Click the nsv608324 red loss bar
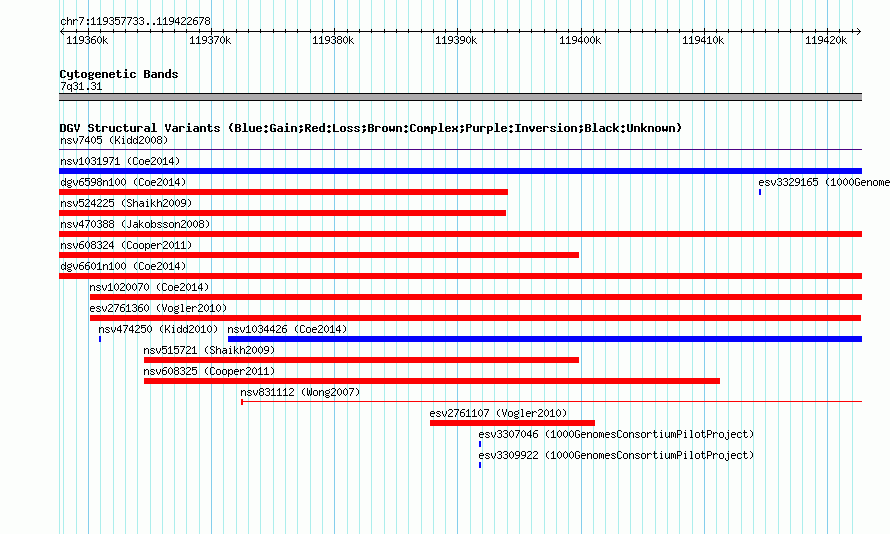 click(319, 255)
